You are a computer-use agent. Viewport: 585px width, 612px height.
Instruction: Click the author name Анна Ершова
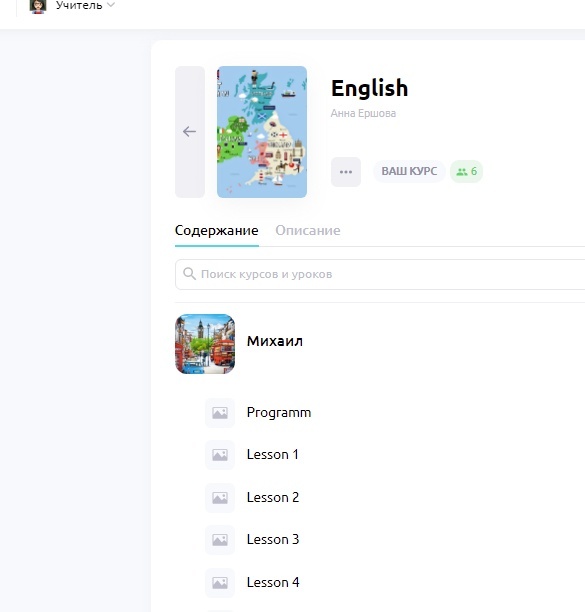363,113
